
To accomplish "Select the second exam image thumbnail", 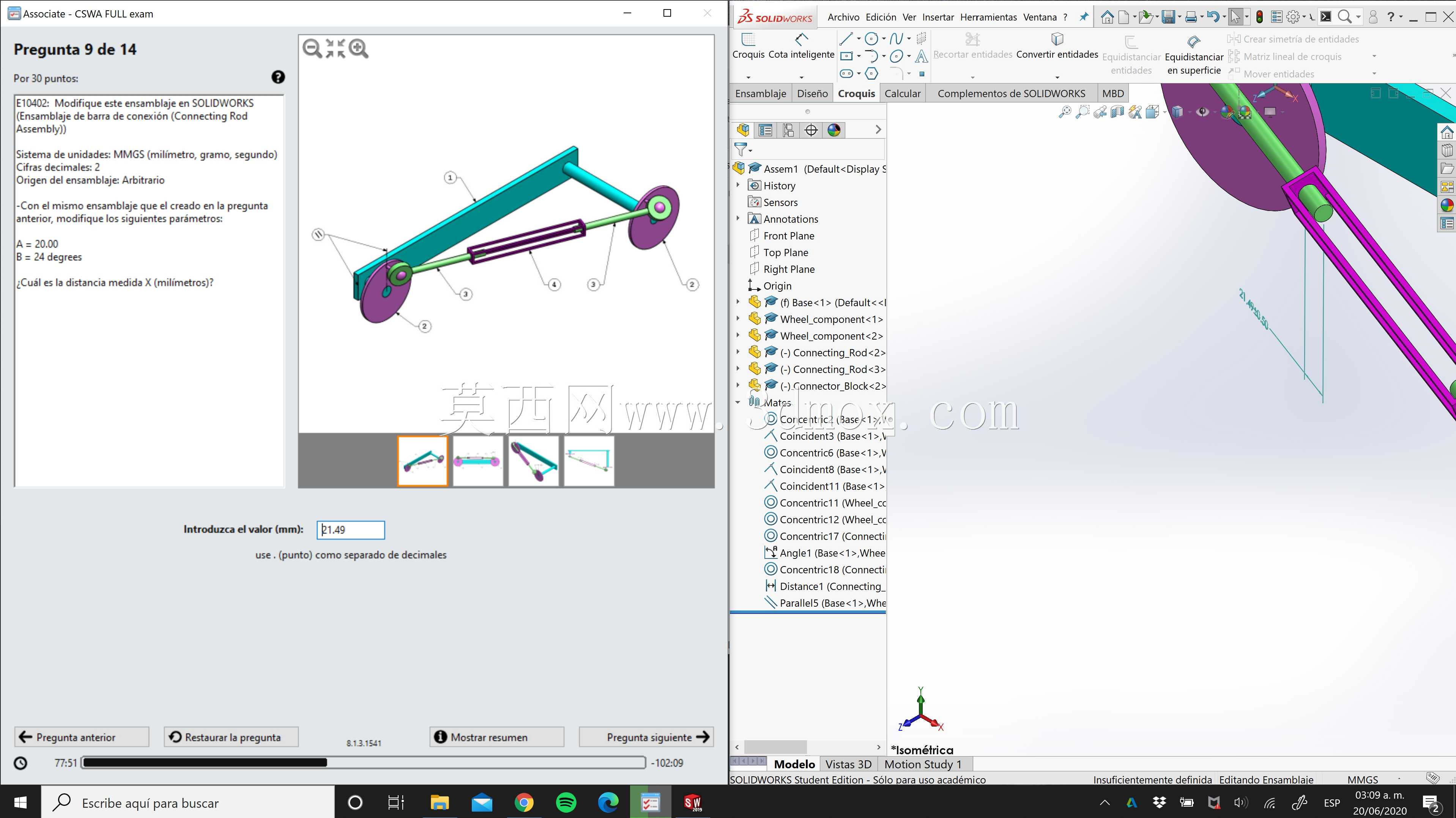I will pos(477,461).
